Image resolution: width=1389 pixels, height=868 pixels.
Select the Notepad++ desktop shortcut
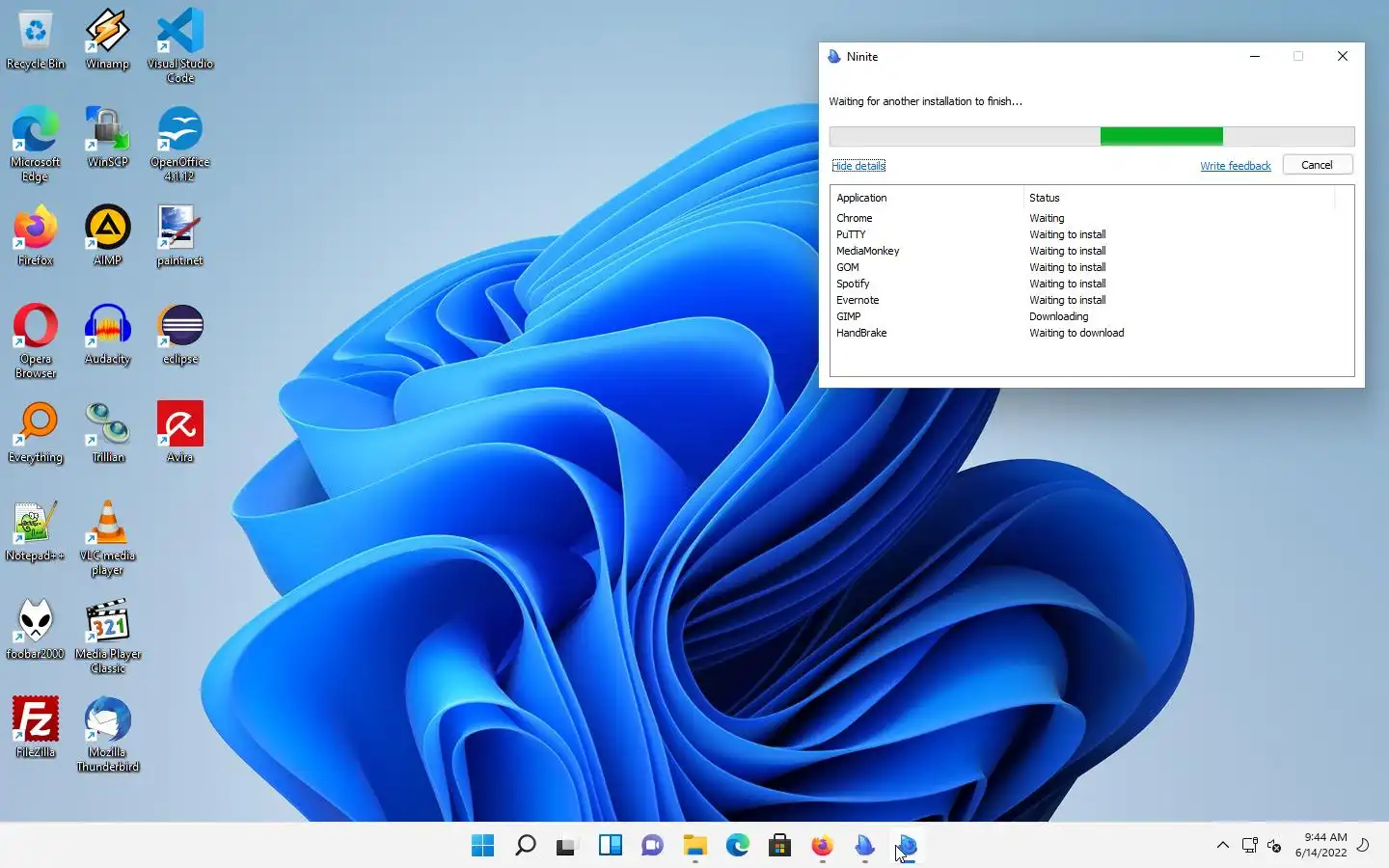[x=36, y=531]
